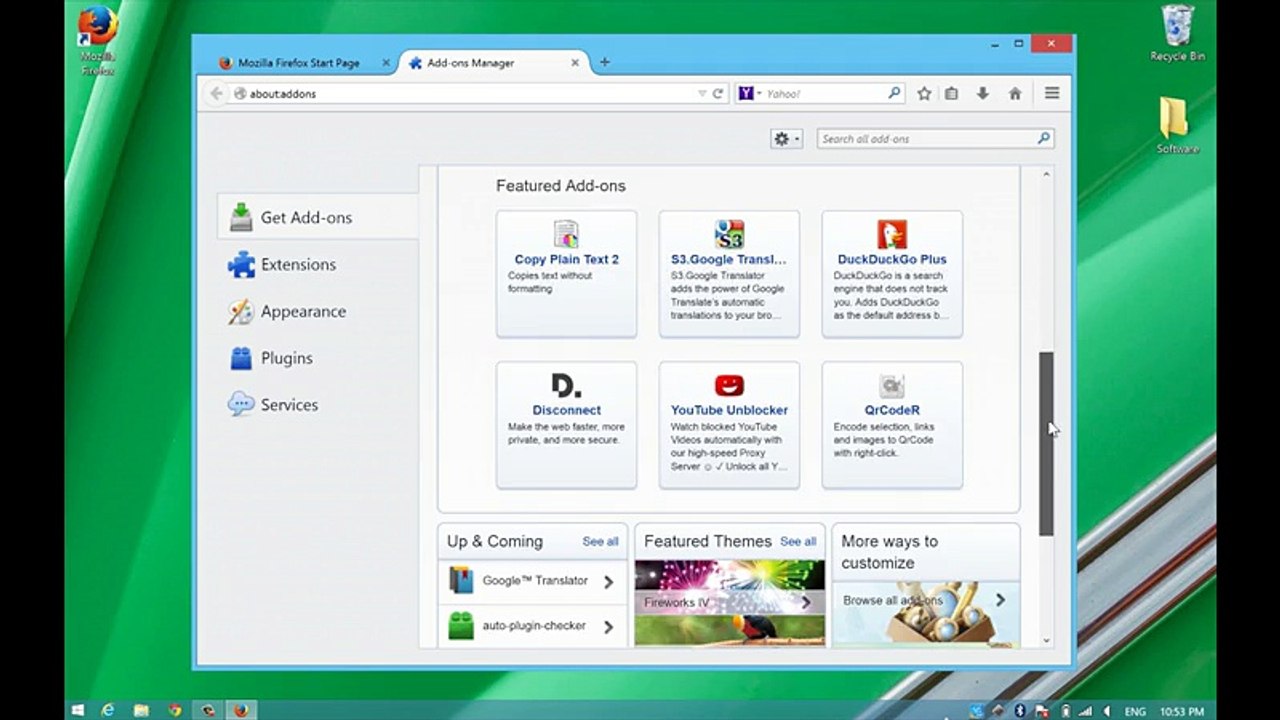Open the Firefox hamburger menu
1280x720 pixels.
[x=1052, y=93]
